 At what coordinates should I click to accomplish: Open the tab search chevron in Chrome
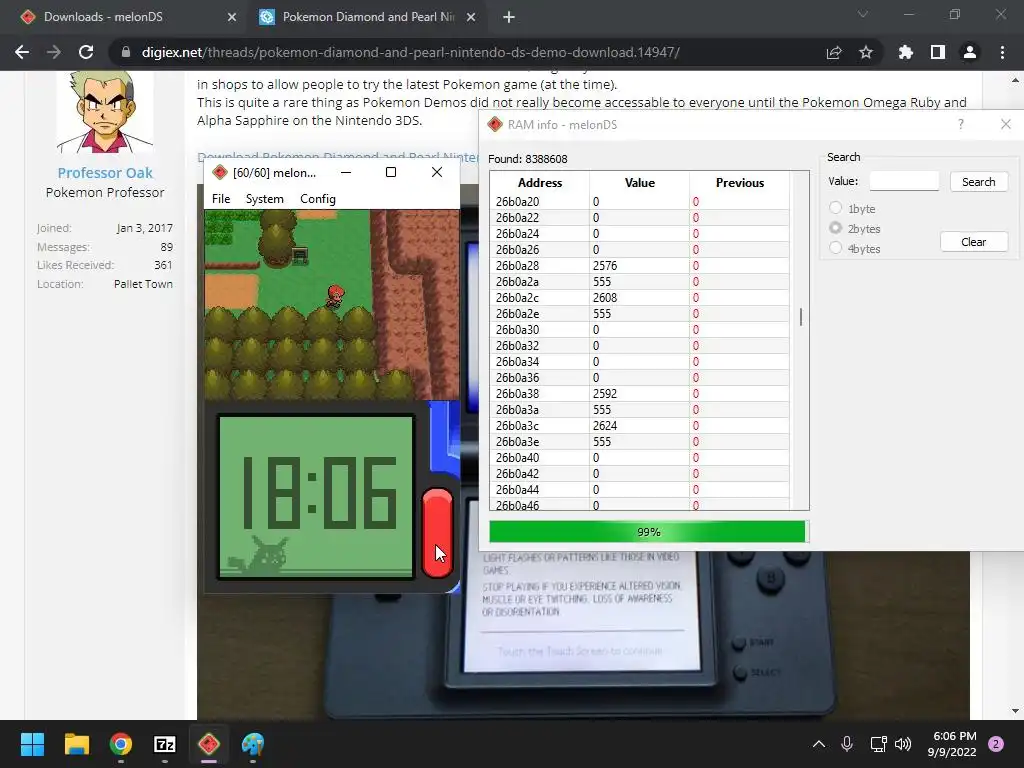[863, 14]
